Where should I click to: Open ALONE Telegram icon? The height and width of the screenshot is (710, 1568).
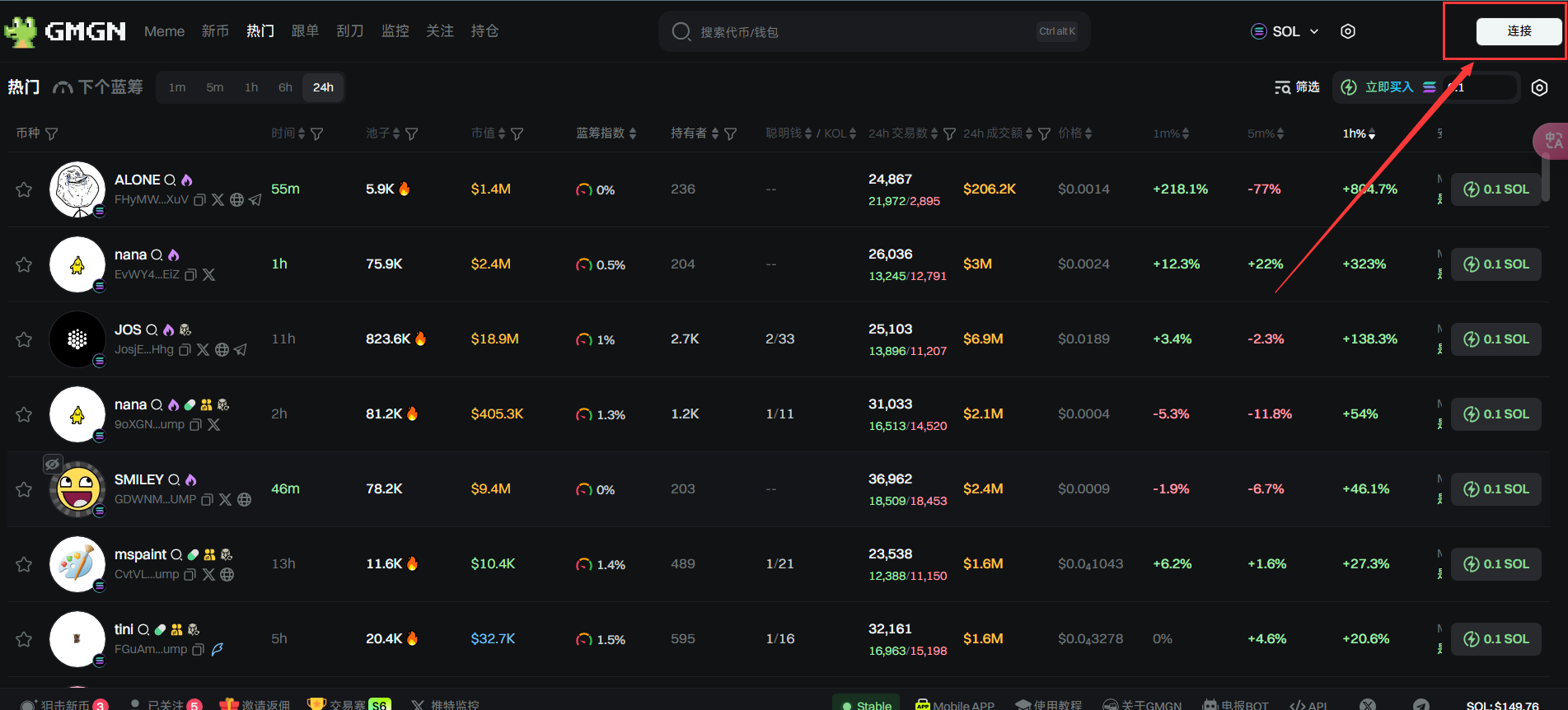pyautogui.click(x=255, y=200)
